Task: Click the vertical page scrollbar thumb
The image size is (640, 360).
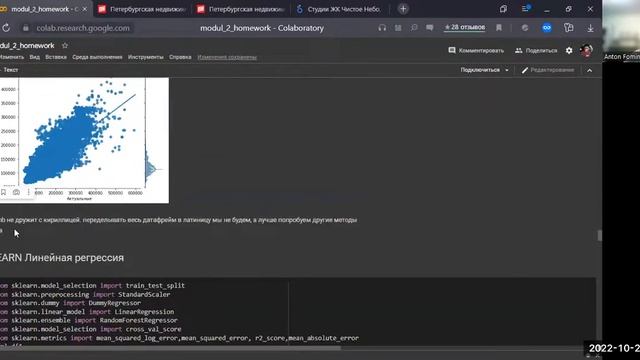Action: tap(599, 236)
